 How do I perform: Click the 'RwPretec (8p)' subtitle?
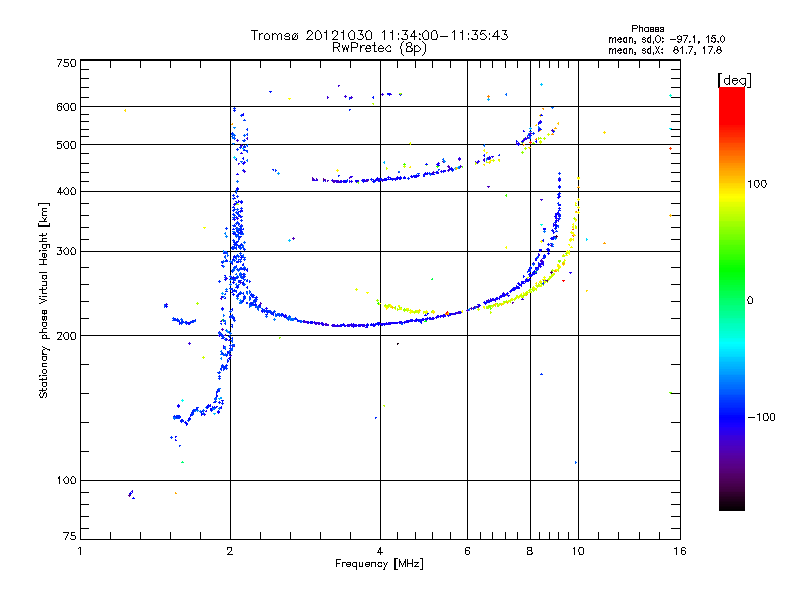[x=379, y=48]
